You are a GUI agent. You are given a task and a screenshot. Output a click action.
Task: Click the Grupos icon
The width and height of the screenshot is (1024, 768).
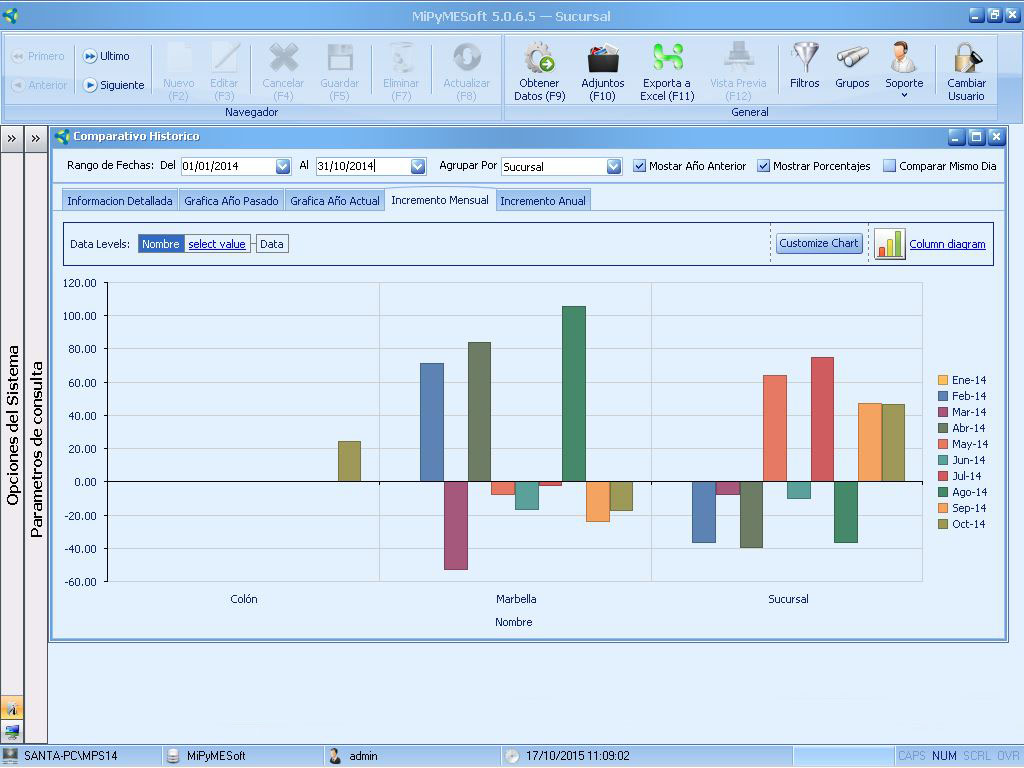pyautogui.click(x=852, y=57)
